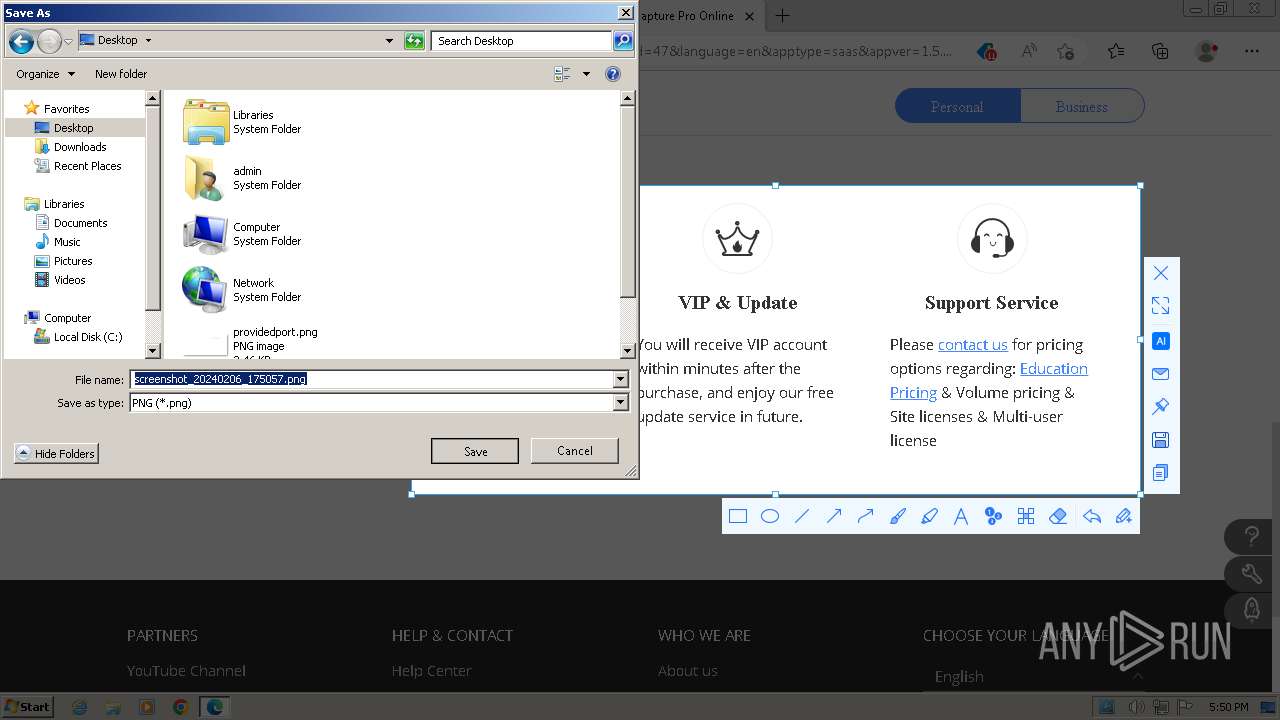Select Downloads in the Favorites tree
This screenshot has height=720, width=1280.
tap(80, 147)
